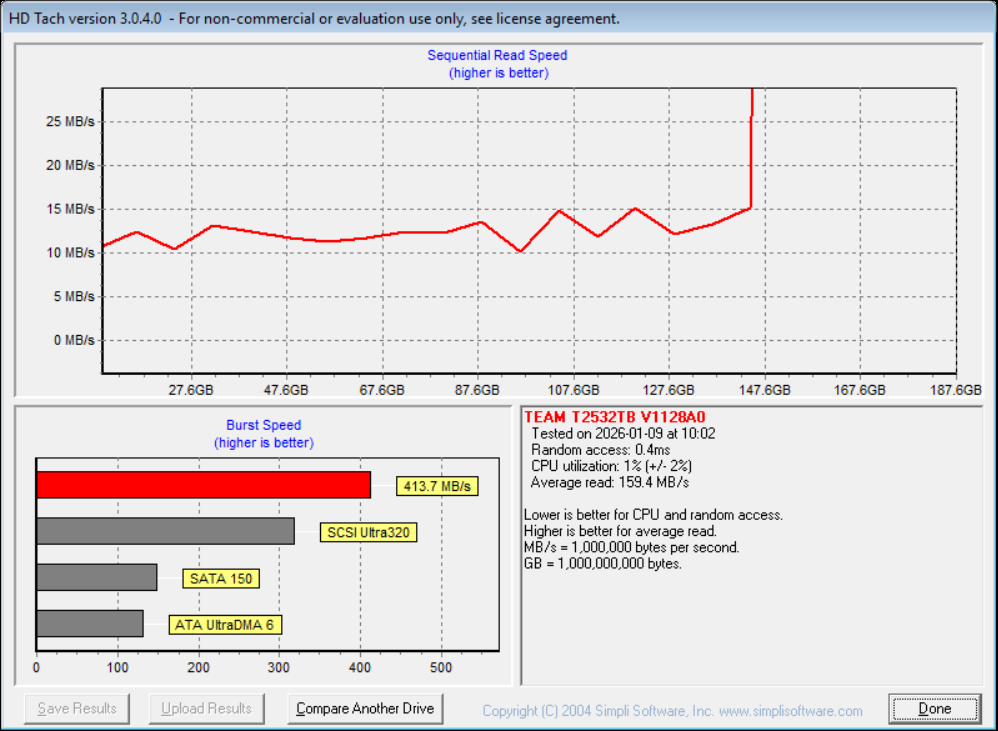Click the Sequential Read Speed chart title

[497, 56]
